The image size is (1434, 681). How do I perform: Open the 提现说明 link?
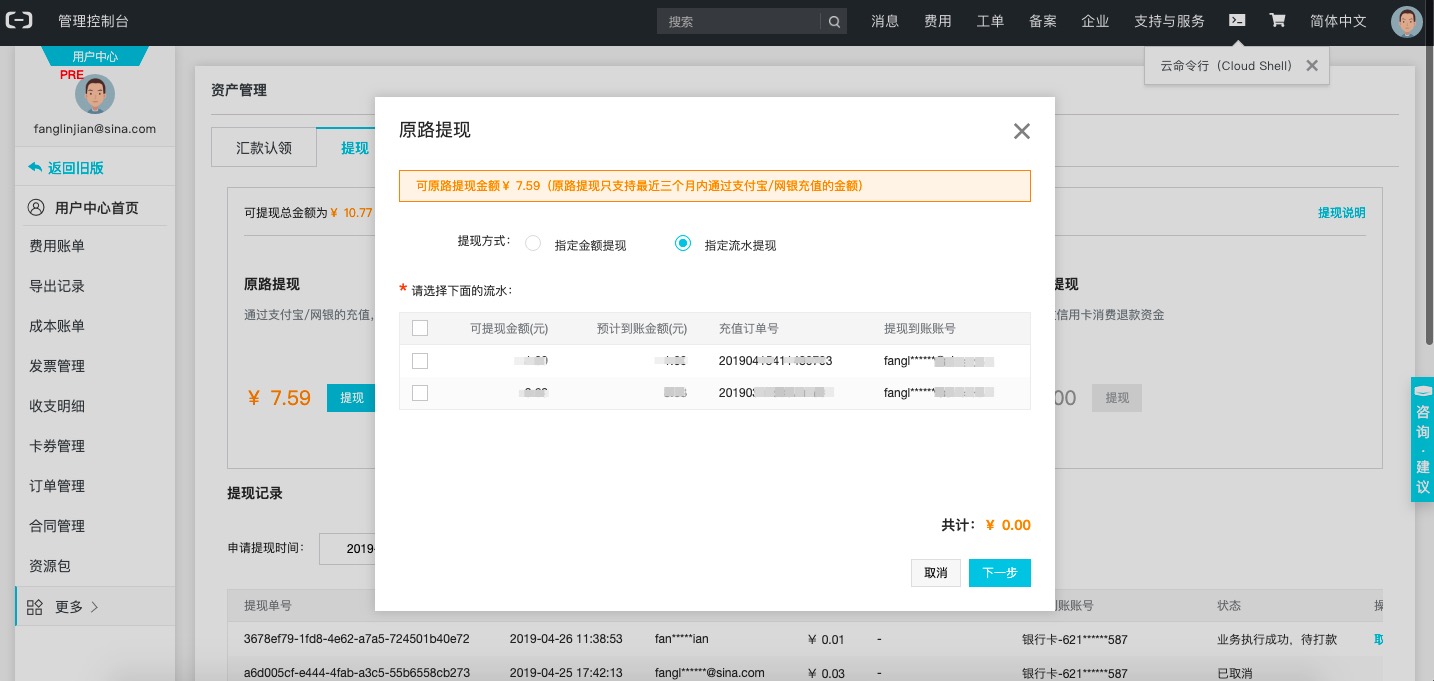click(x=1341, y=212)
